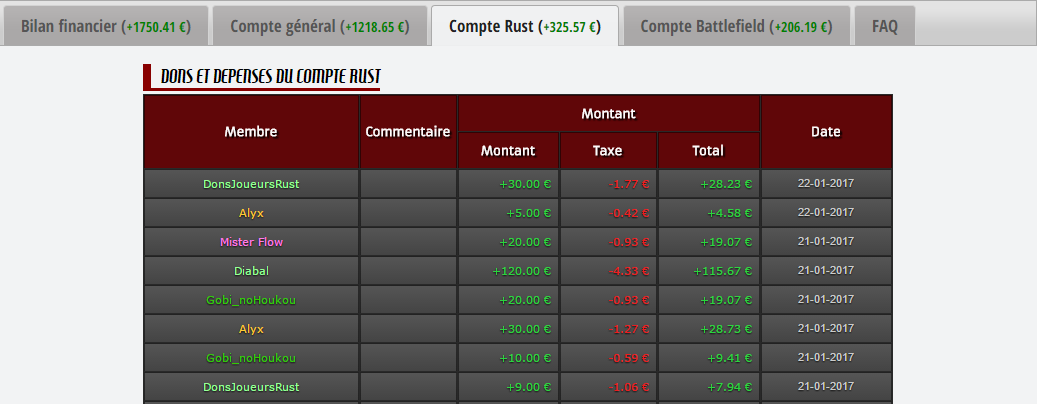Click the Total sub-column header
This screenshot has height=404, width=1045.
708,151
